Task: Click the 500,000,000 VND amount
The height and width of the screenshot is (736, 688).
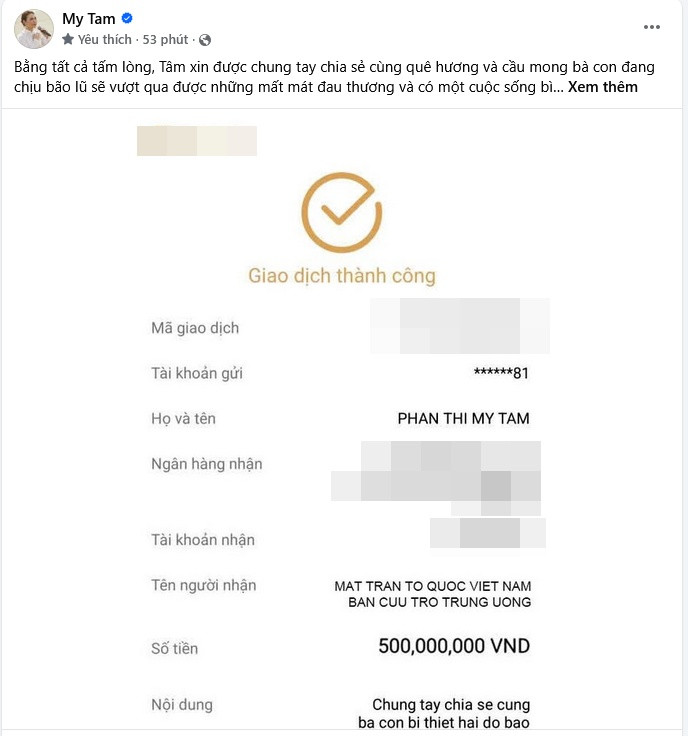Action: tap(454, 646)
